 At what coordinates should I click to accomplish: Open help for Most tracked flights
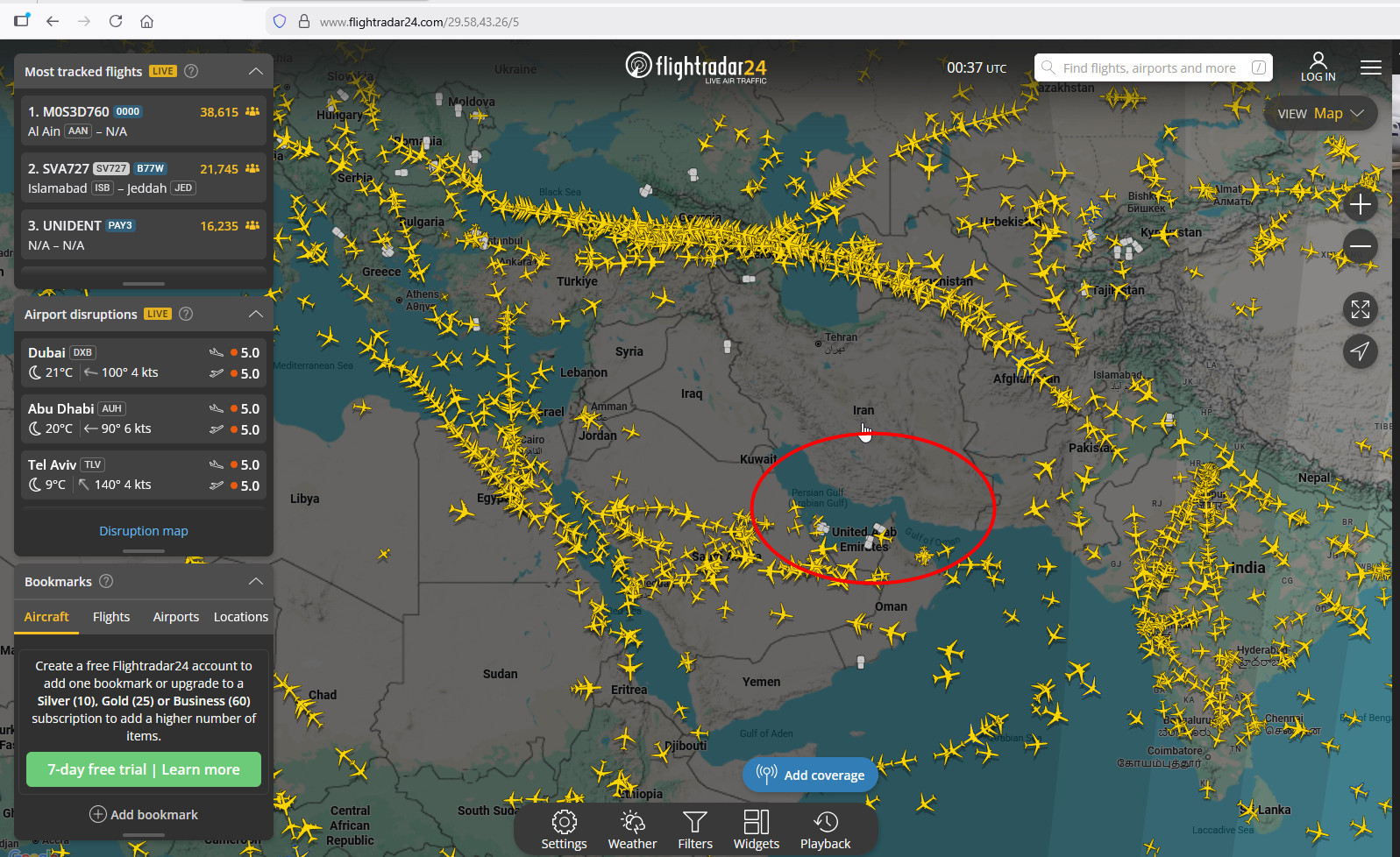coord(191,71)
